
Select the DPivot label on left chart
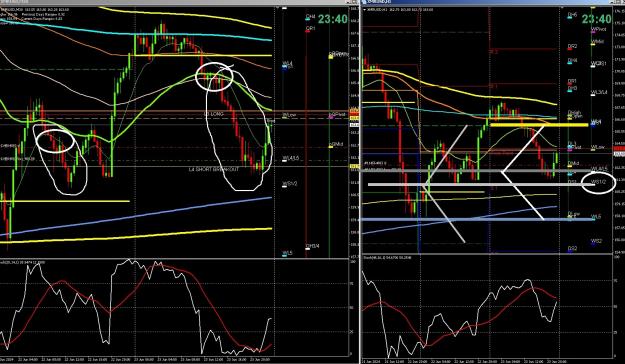coord(337,115)
